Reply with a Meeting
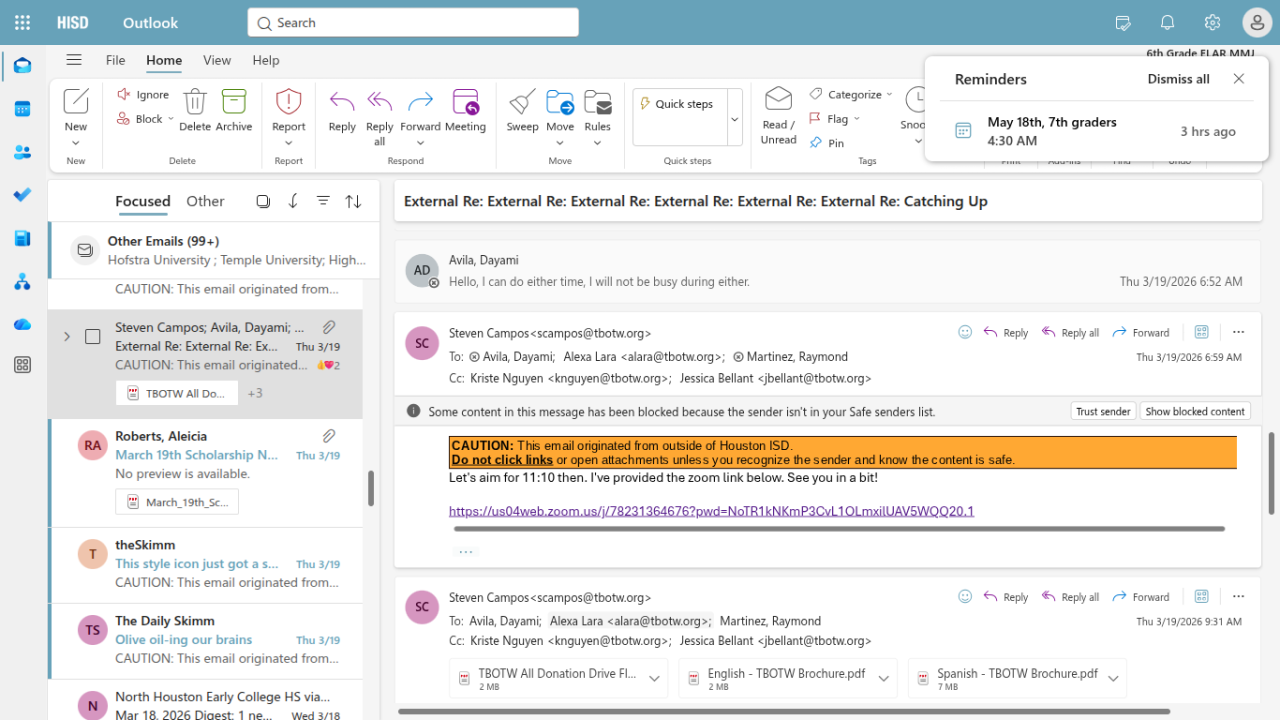 pyautogui.click(x=465, y=109)
